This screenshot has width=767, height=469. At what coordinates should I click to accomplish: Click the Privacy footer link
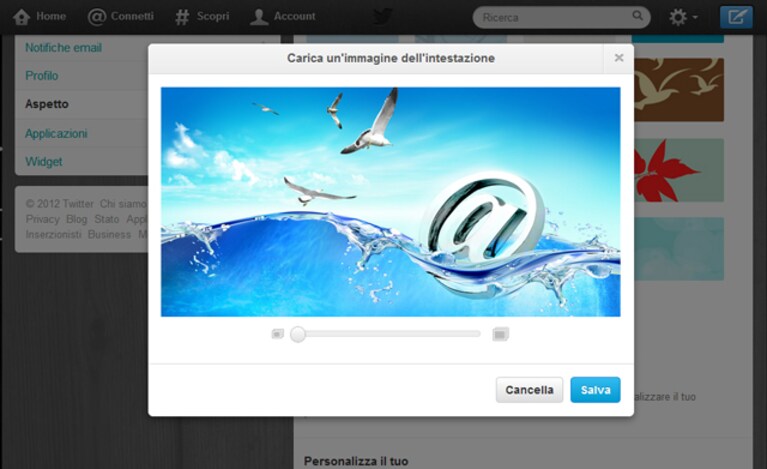point(43,219)
